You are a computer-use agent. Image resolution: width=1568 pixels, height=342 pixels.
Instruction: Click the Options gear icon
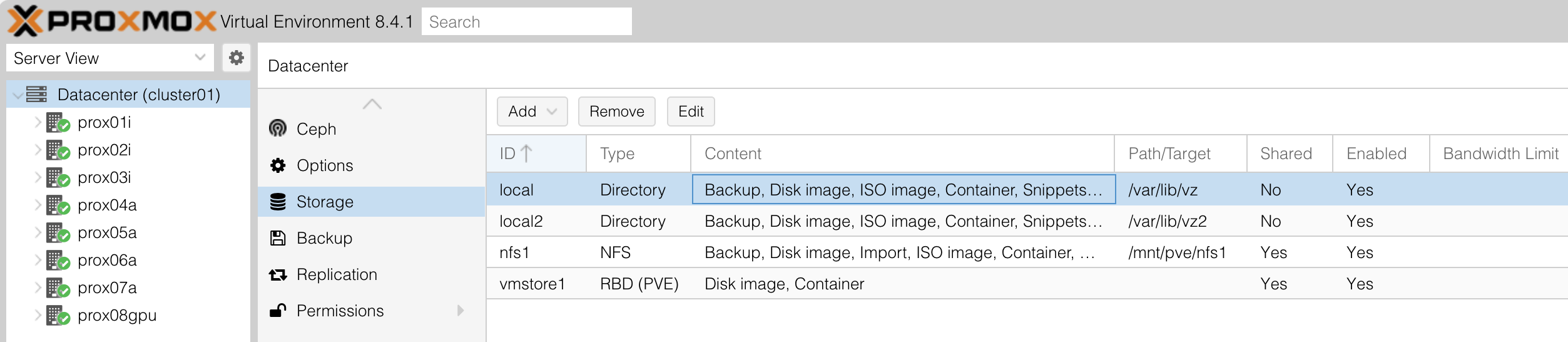tap(278, 165)
